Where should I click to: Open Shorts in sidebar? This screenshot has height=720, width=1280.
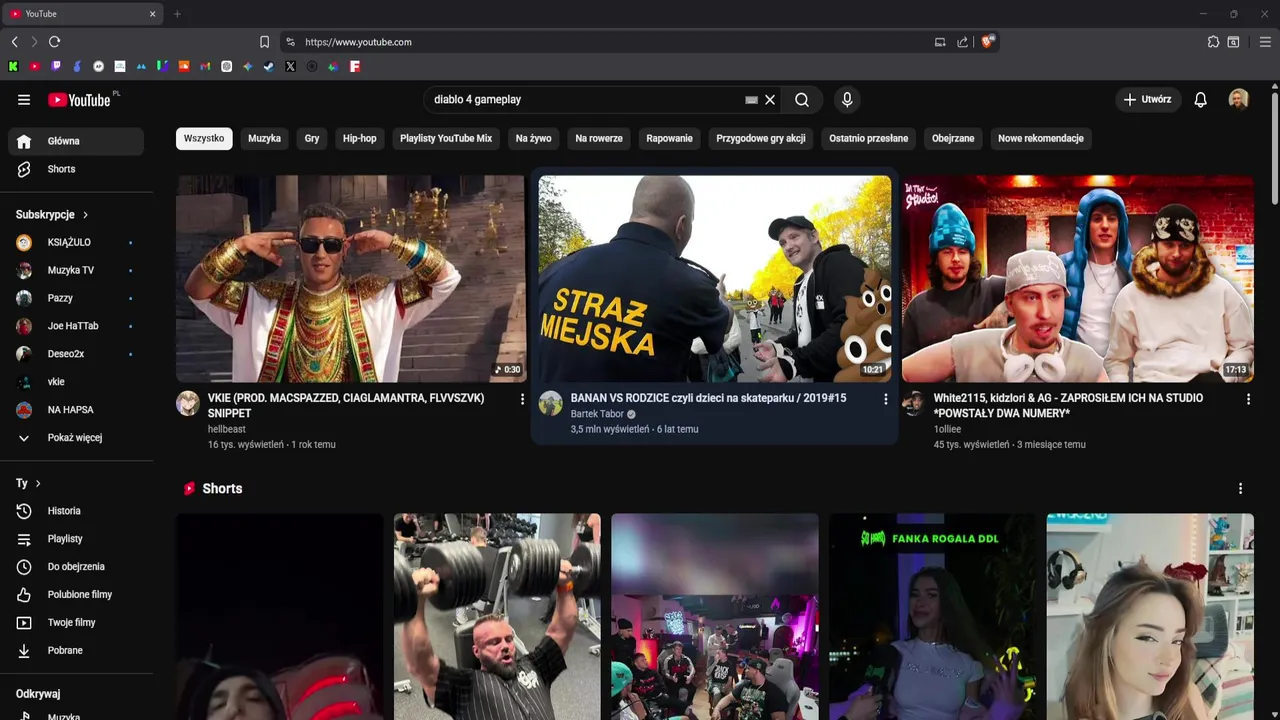tap(76, 169)
